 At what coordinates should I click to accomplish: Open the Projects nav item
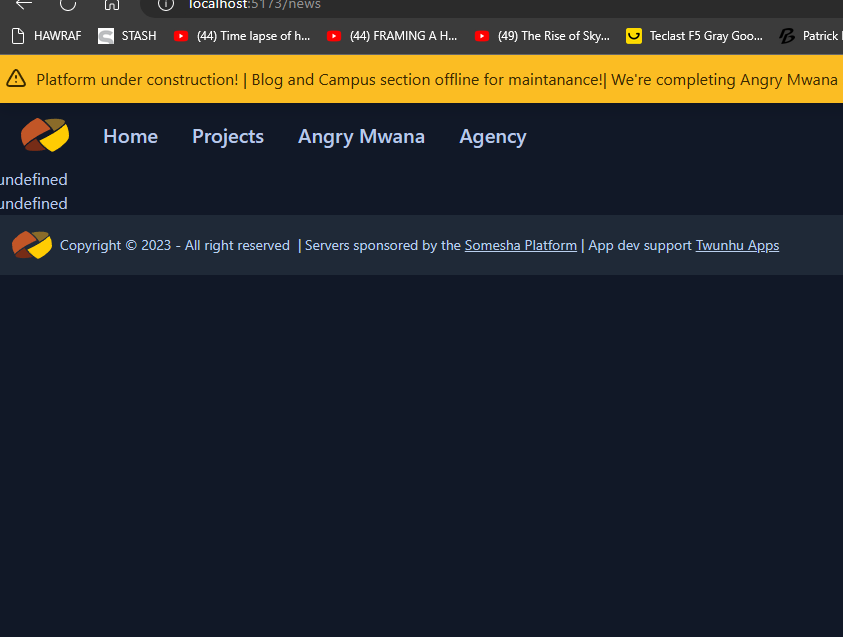point(228,137)
